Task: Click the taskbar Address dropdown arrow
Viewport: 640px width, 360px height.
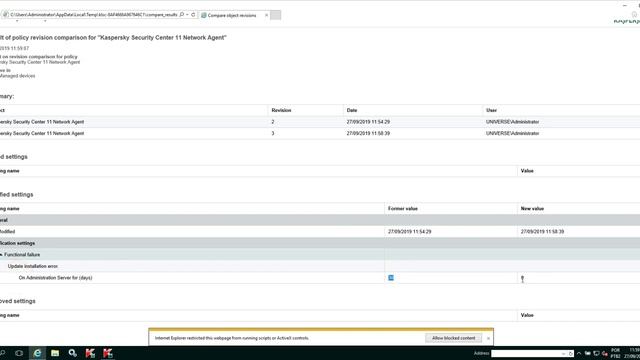Action: click(563, 353)
